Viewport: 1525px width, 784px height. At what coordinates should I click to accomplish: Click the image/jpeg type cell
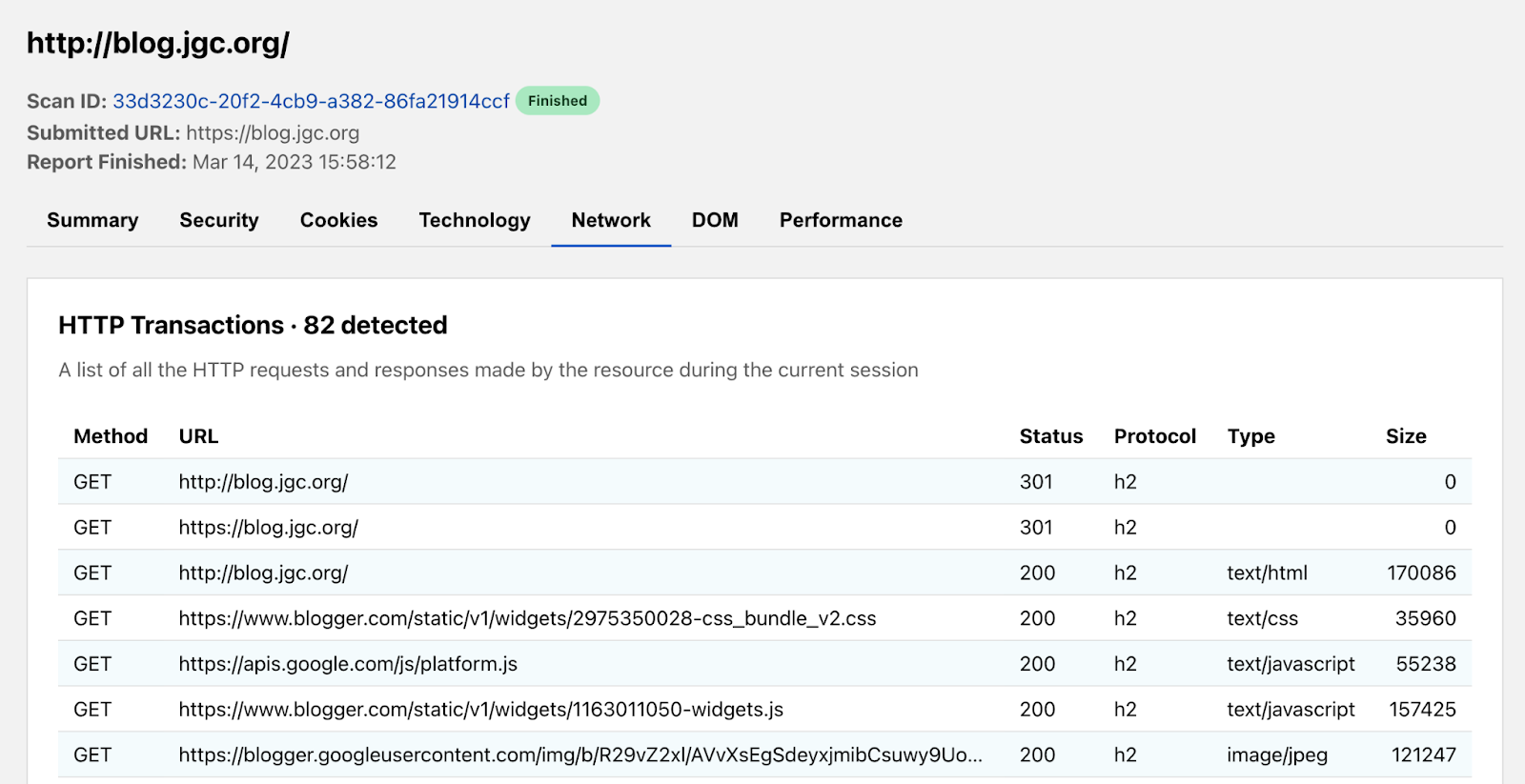(1277, 755)
